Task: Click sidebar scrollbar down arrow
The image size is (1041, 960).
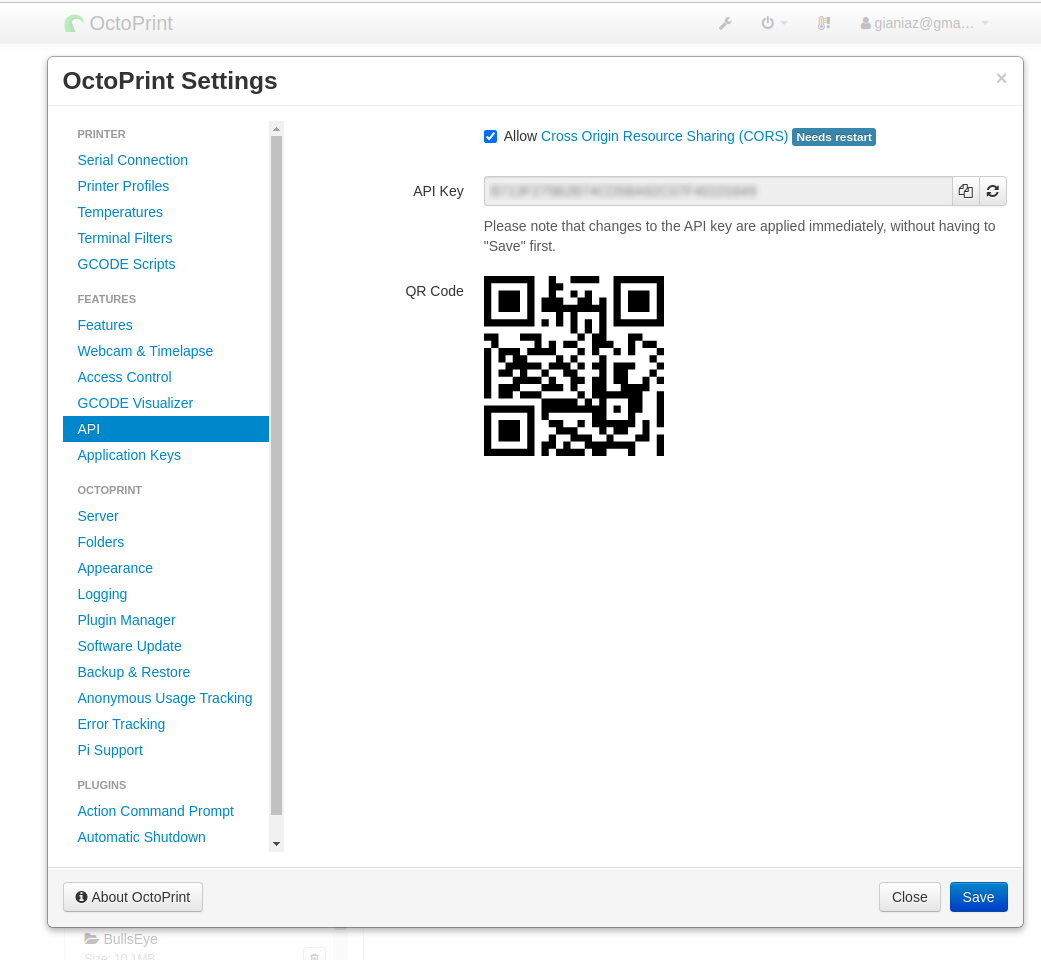Action: point(277,844)
